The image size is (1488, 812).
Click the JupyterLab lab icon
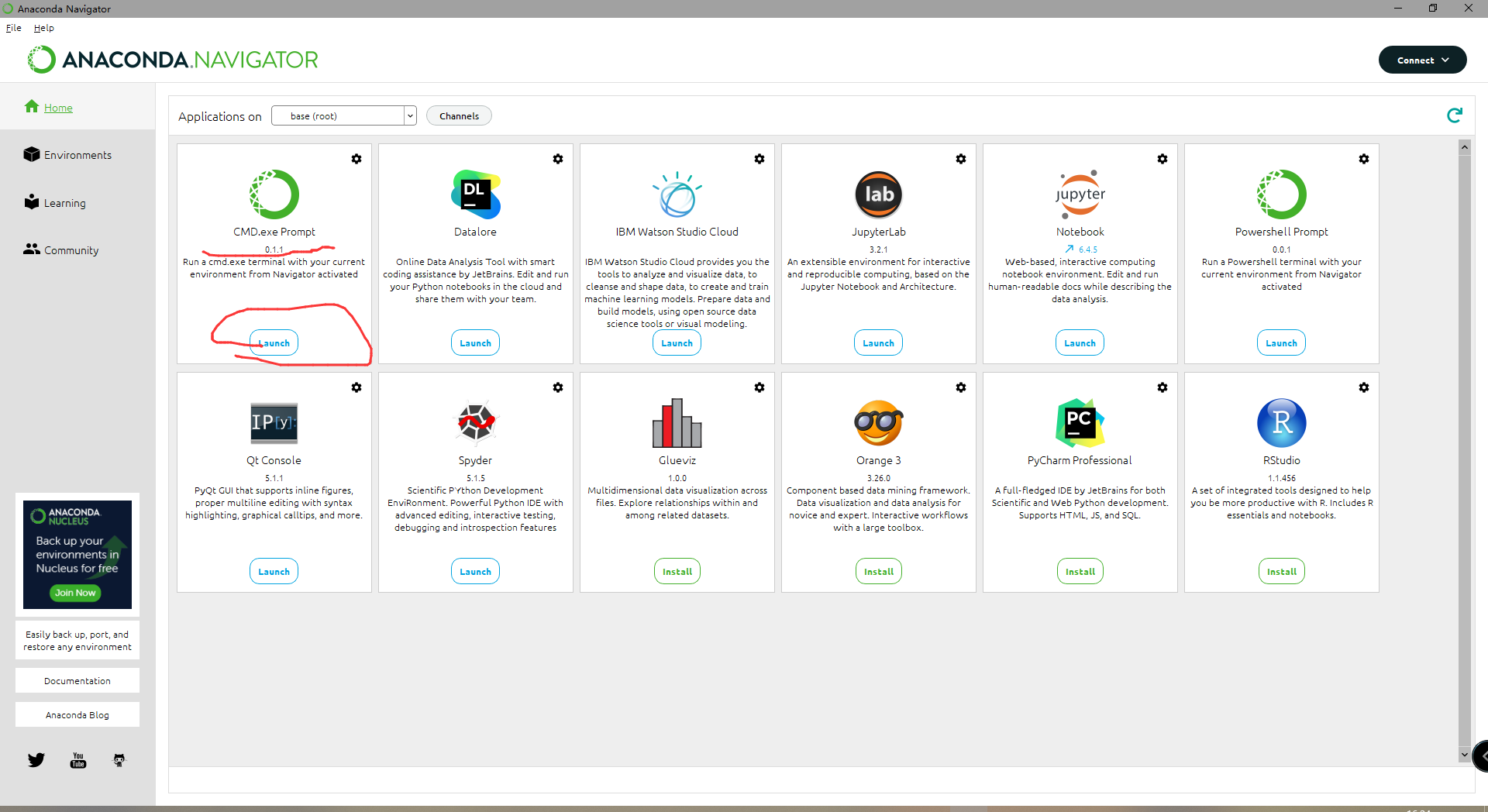(879, 194)
